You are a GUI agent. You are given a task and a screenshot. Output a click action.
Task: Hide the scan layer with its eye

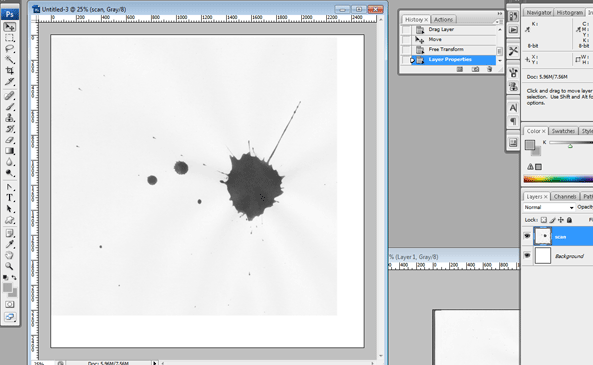point(527,236)
